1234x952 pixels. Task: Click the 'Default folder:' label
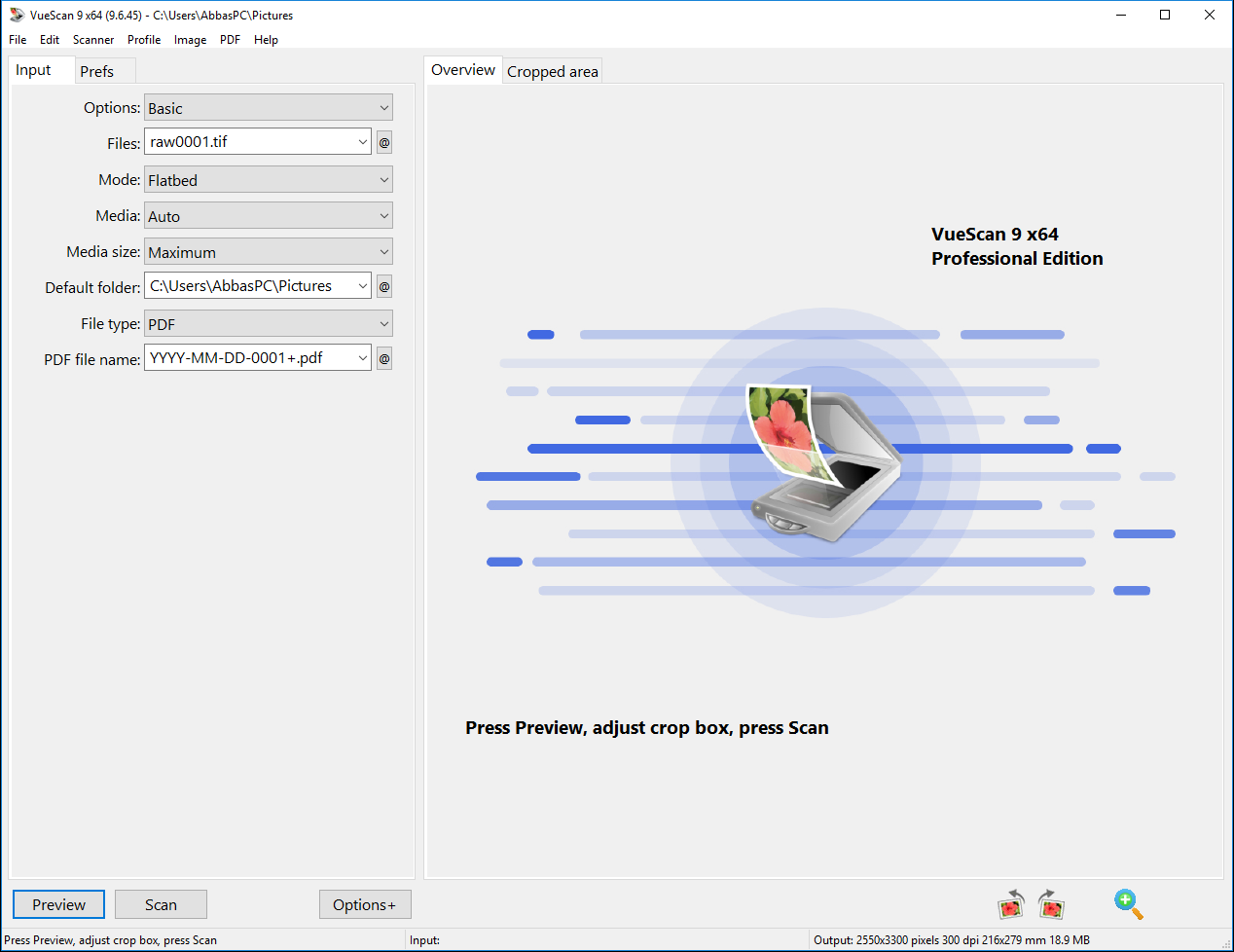coord(92,287)
